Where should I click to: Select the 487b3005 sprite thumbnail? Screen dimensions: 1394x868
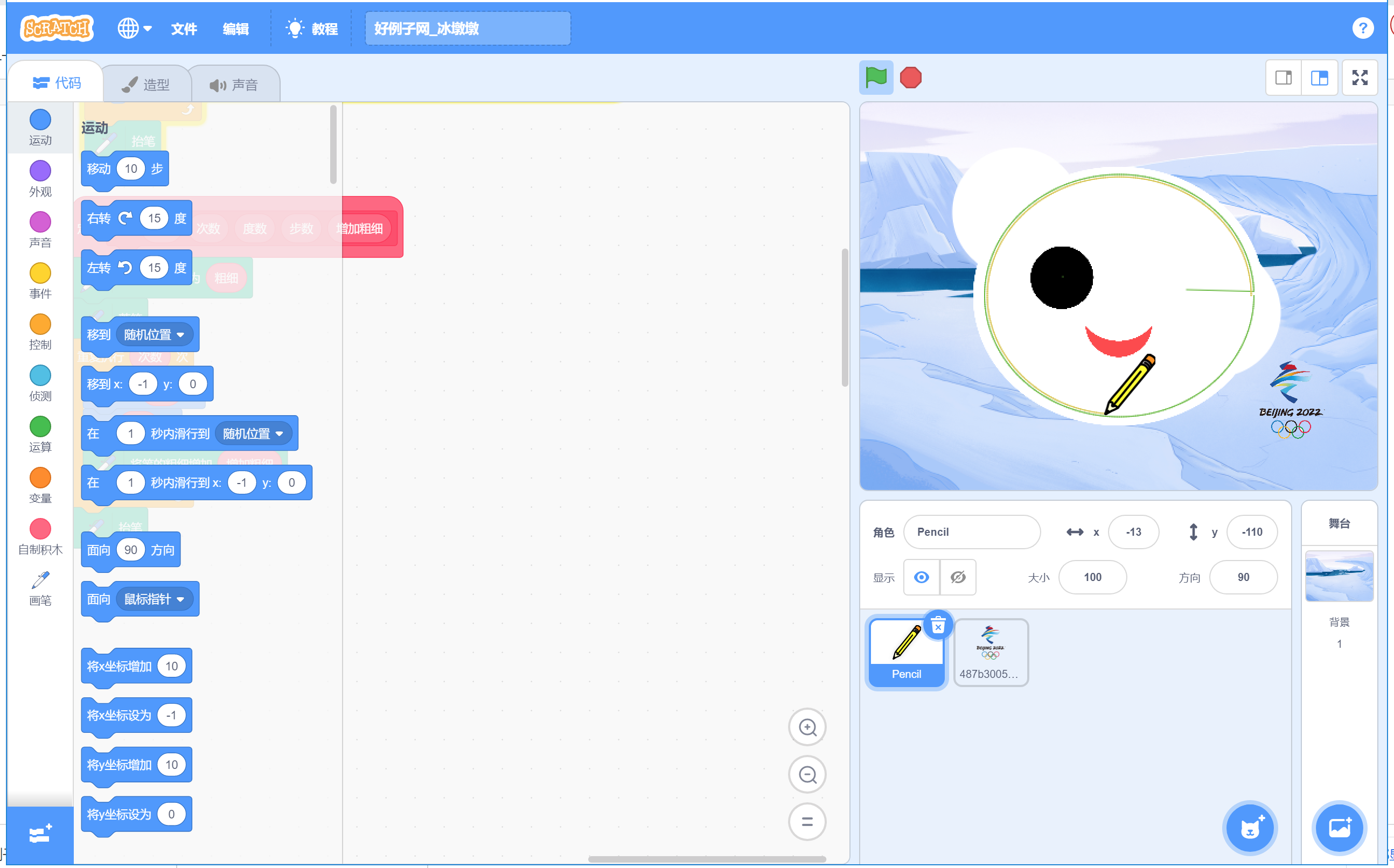[x=991, y=653]
